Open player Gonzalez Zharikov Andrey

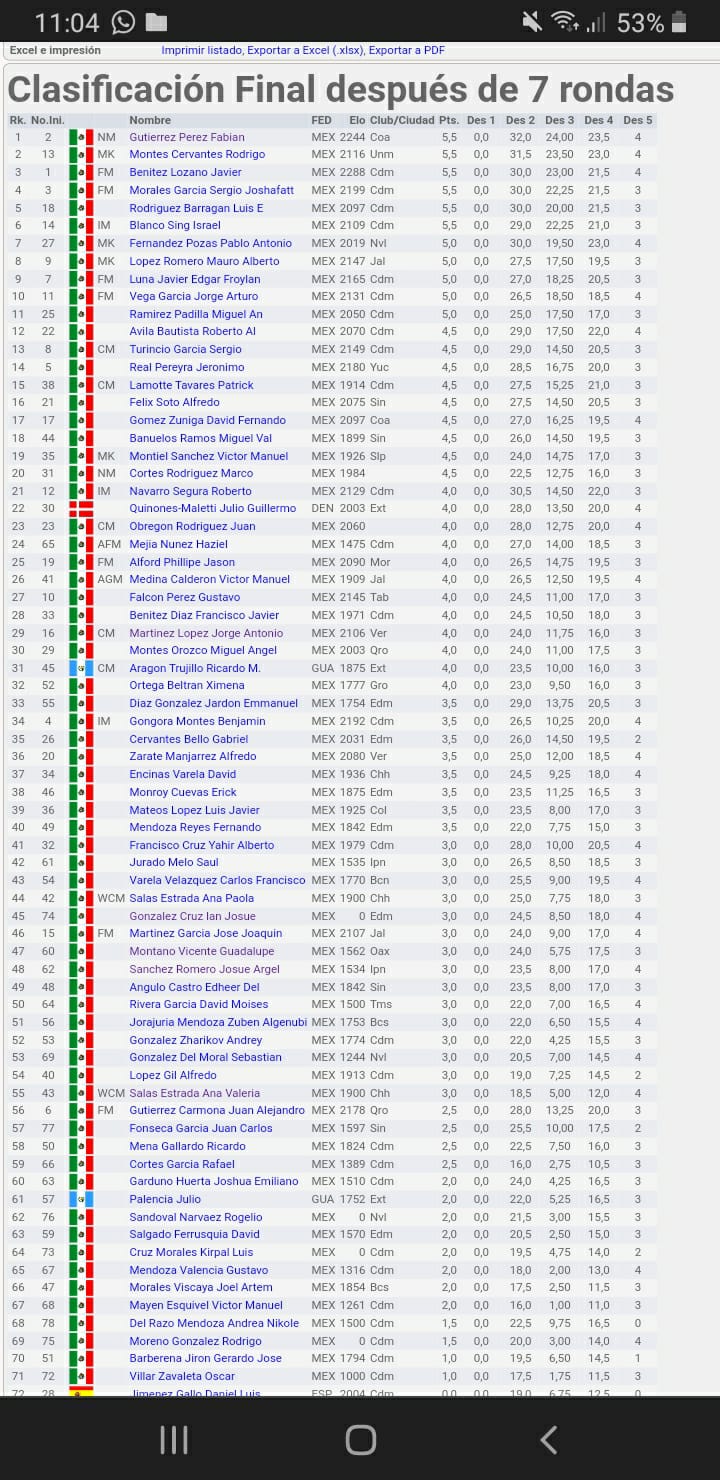pyautogui.click(x=195, y=1040)
